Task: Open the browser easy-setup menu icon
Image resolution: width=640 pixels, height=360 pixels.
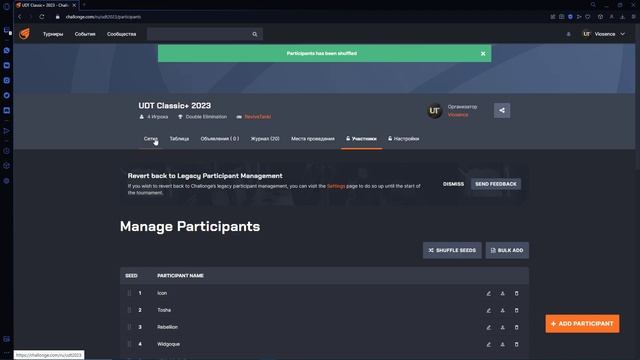Action: click(633, 17)
